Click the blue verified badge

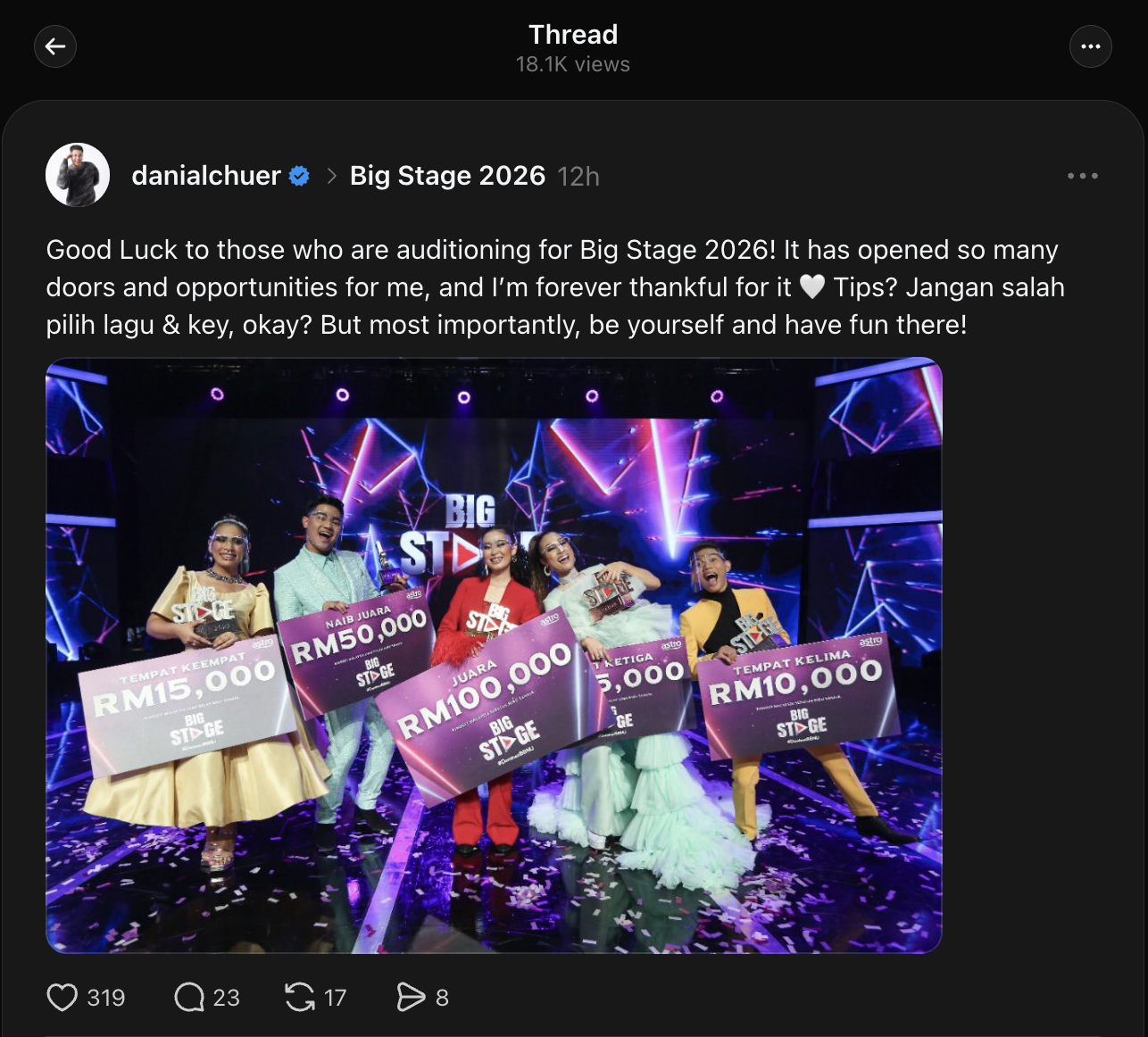tap(299, 177)
